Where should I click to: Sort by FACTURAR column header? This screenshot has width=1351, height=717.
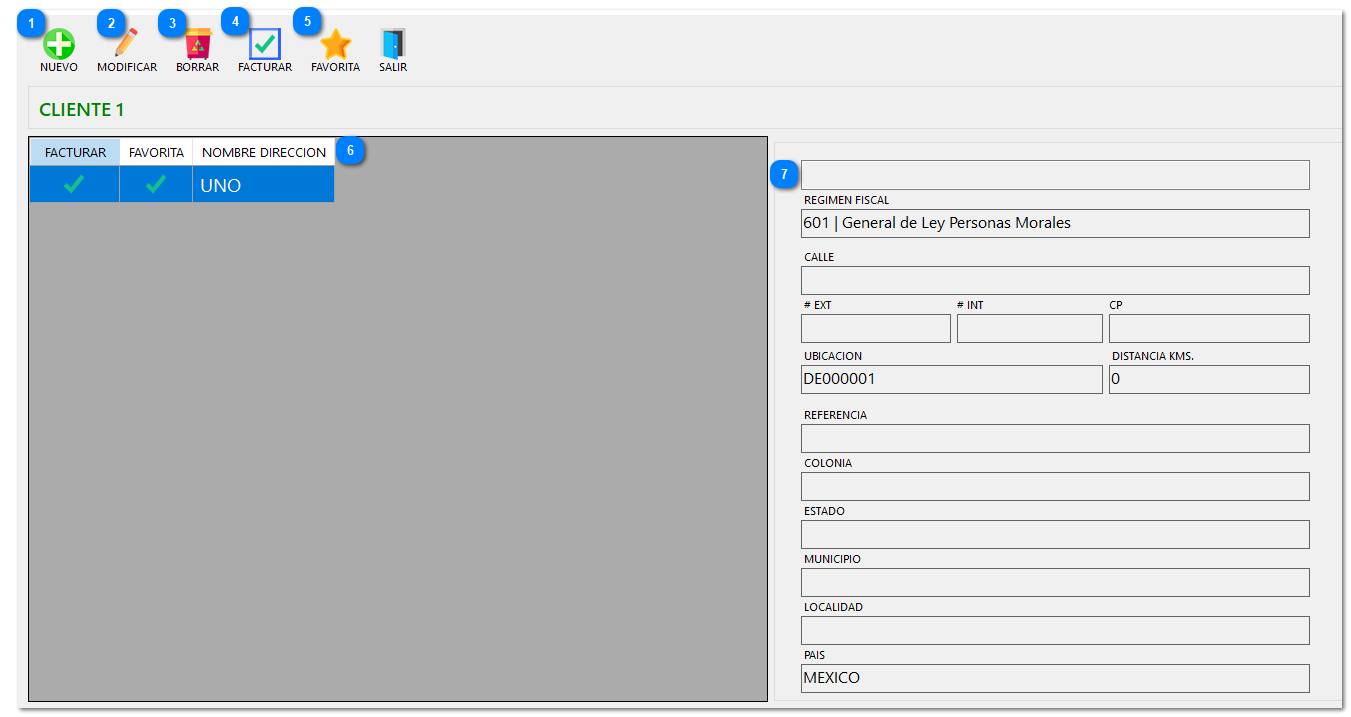[x=75, y=152]
